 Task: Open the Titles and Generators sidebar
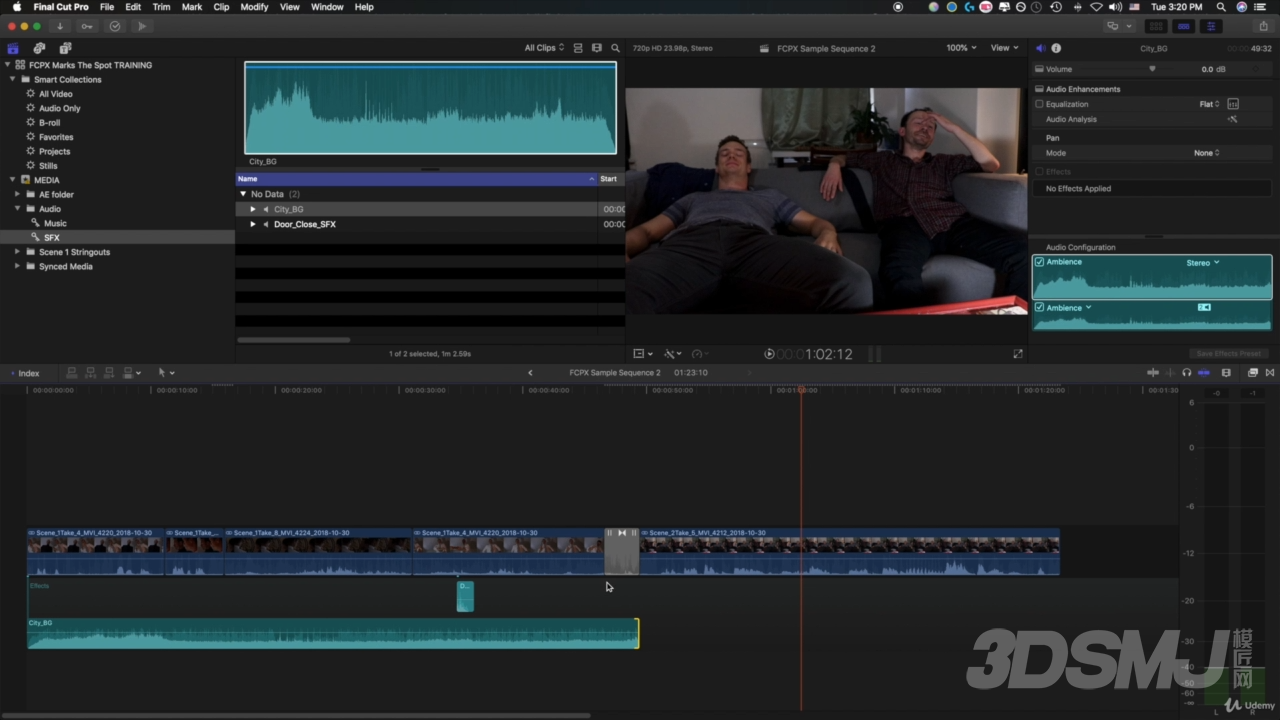[65, 48]
